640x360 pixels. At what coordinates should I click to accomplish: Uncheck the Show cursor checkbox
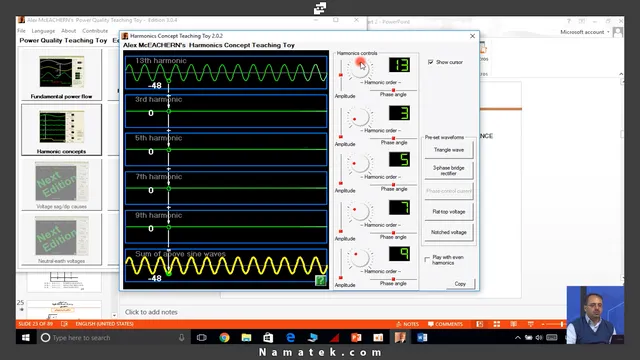pos(430,62)
